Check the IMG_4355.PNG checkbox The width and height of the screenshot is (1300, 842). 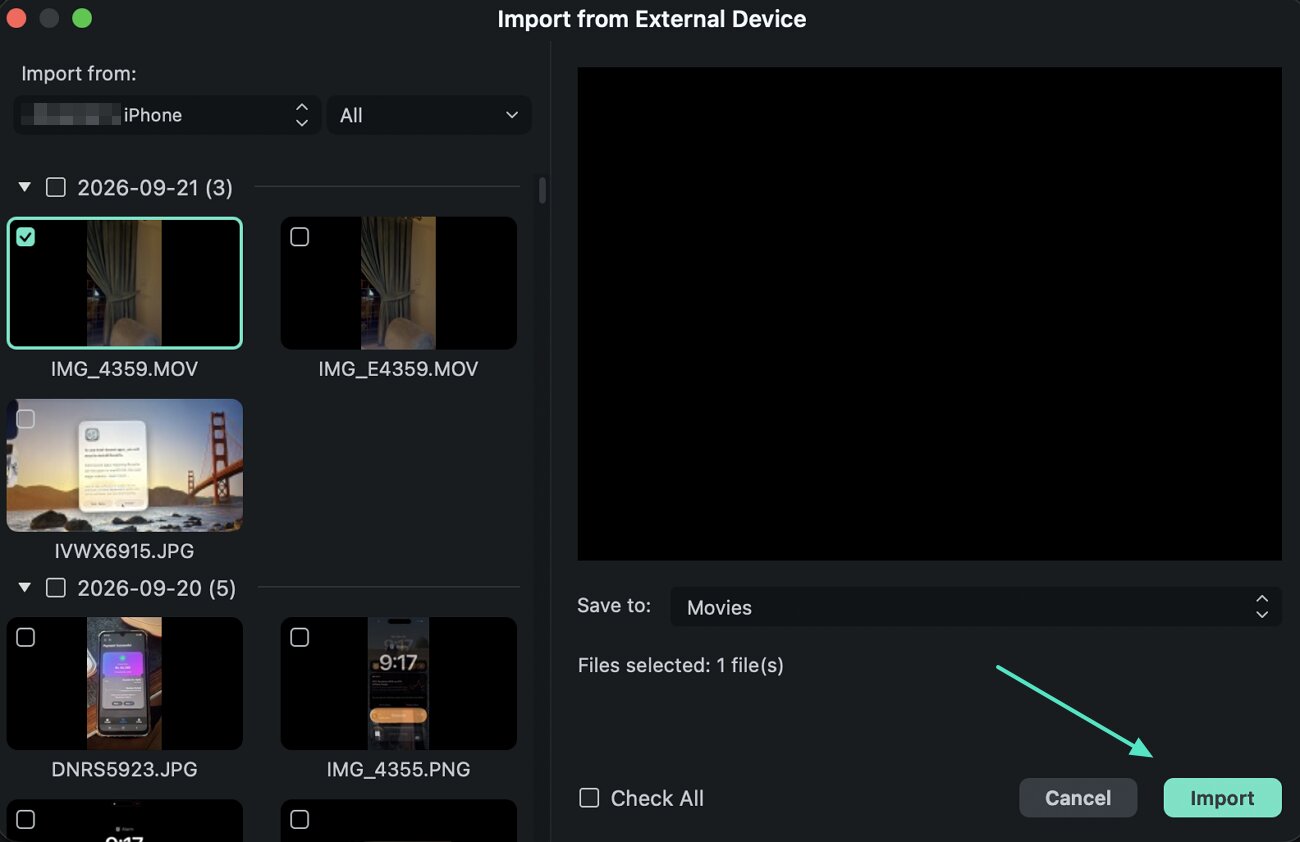tap(299, 637)
